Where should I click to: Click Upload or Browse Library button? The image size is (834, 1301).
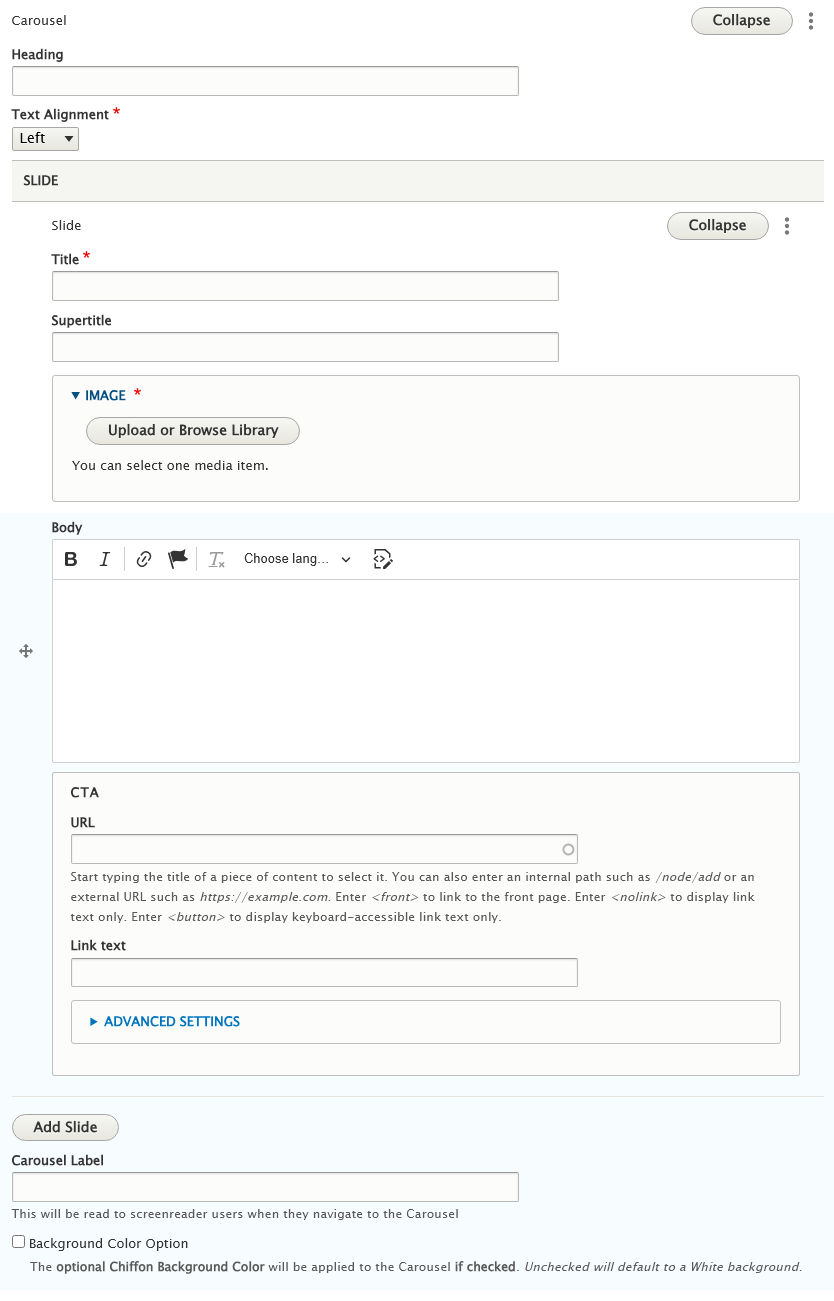coord(193,431)
